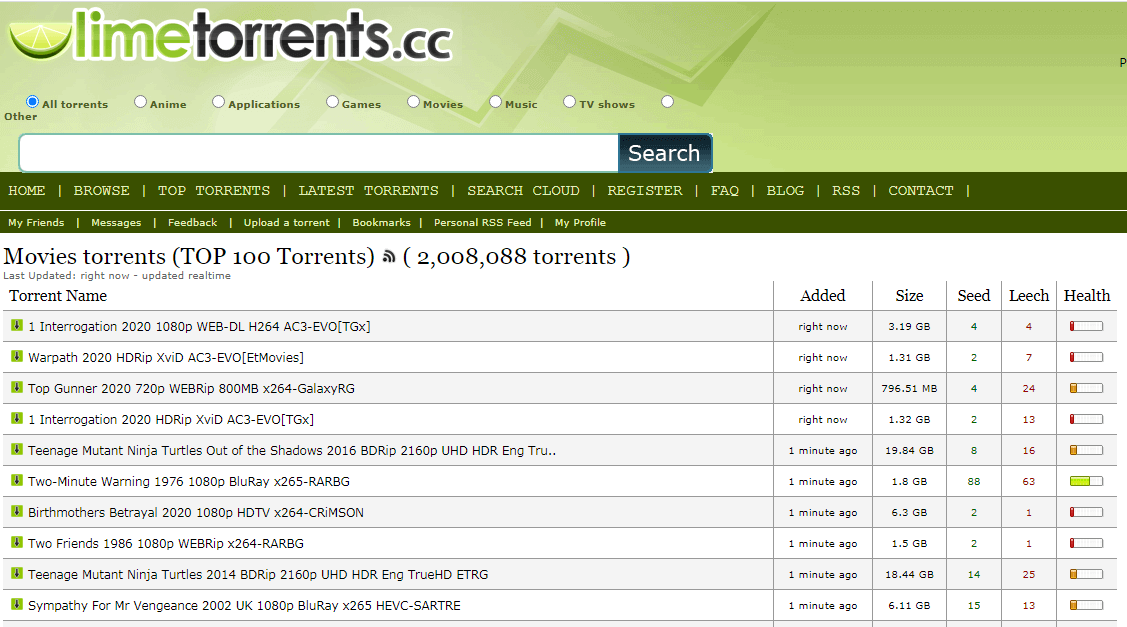Viewport: 1127px width, 627px height.
Task: Download icon for Warpath 2020 HDRip
Action: [17, 357]
